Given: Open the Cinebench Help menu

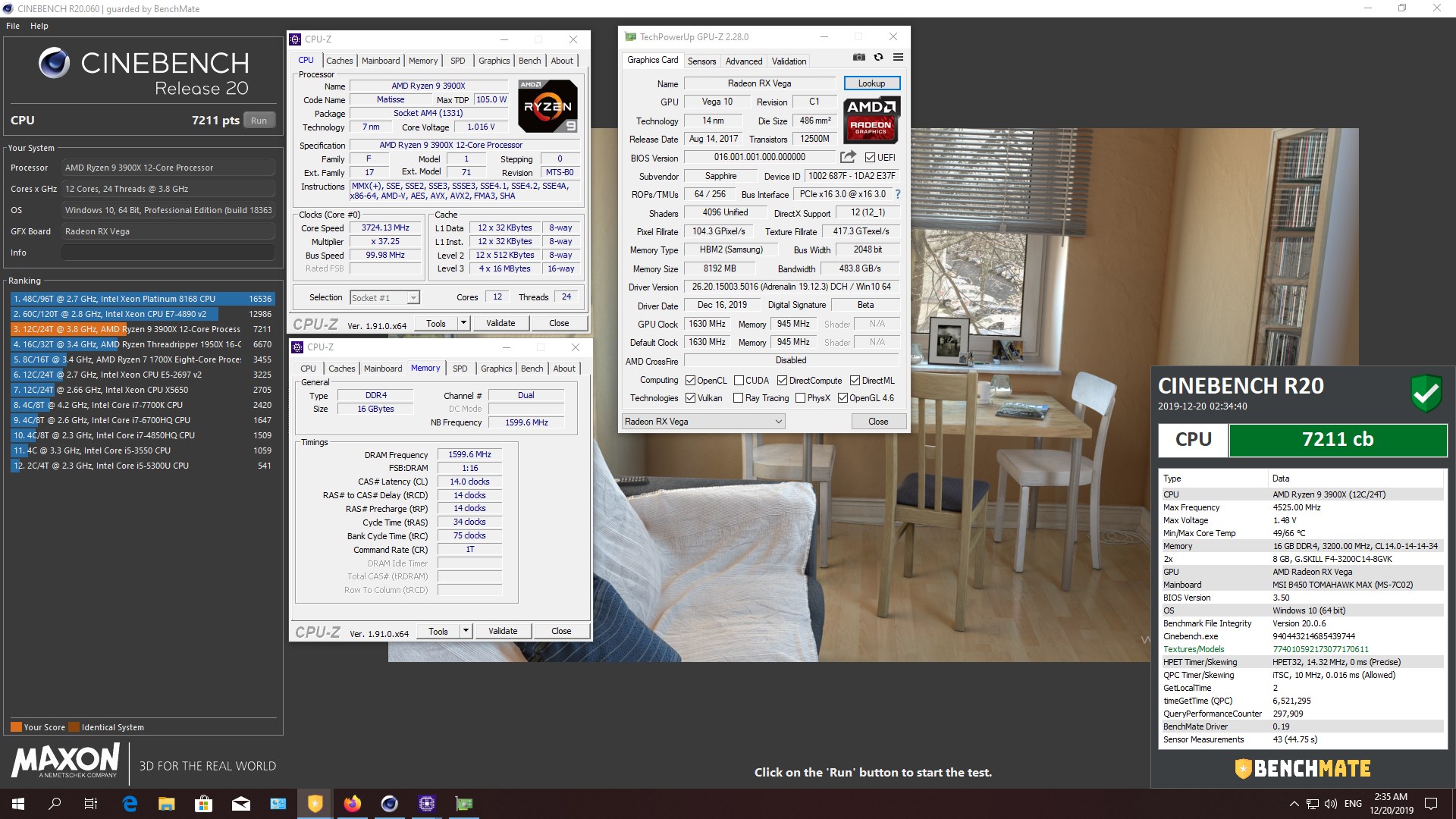Looking at the screenshot, I should click(x=39, y=26).
